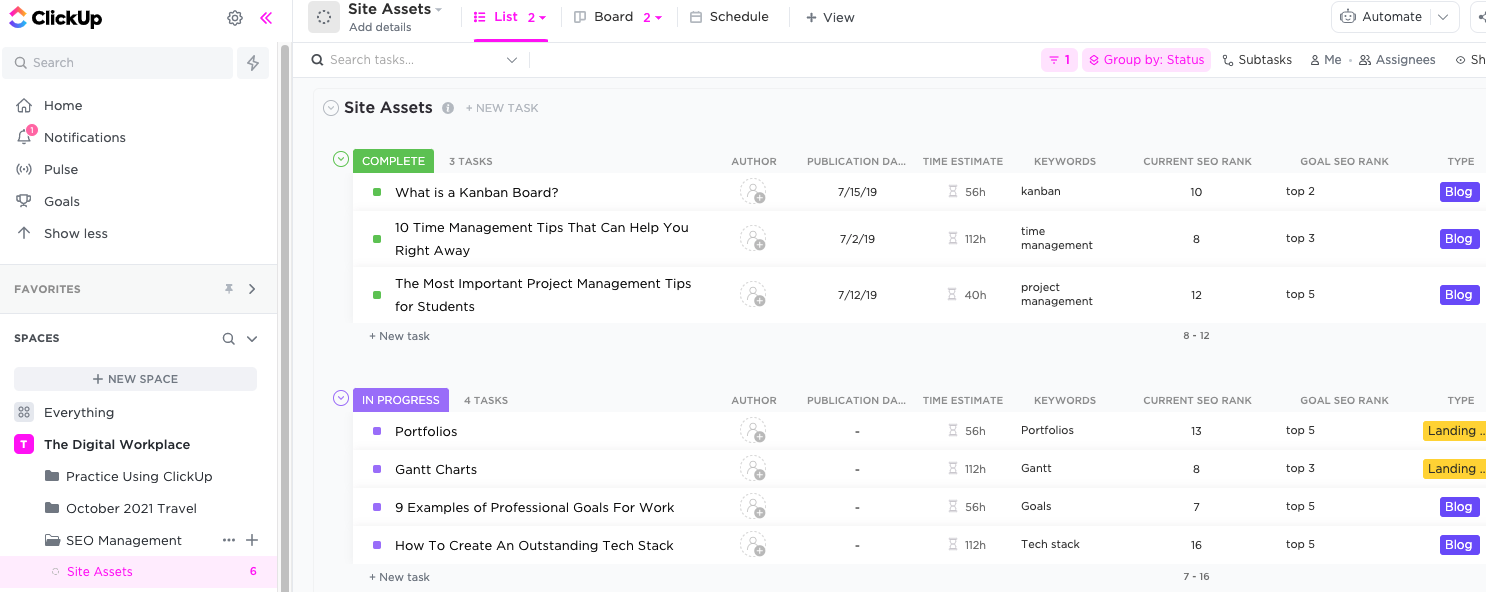Click plus icon beside SEO Management folder

tap(252, 540)
